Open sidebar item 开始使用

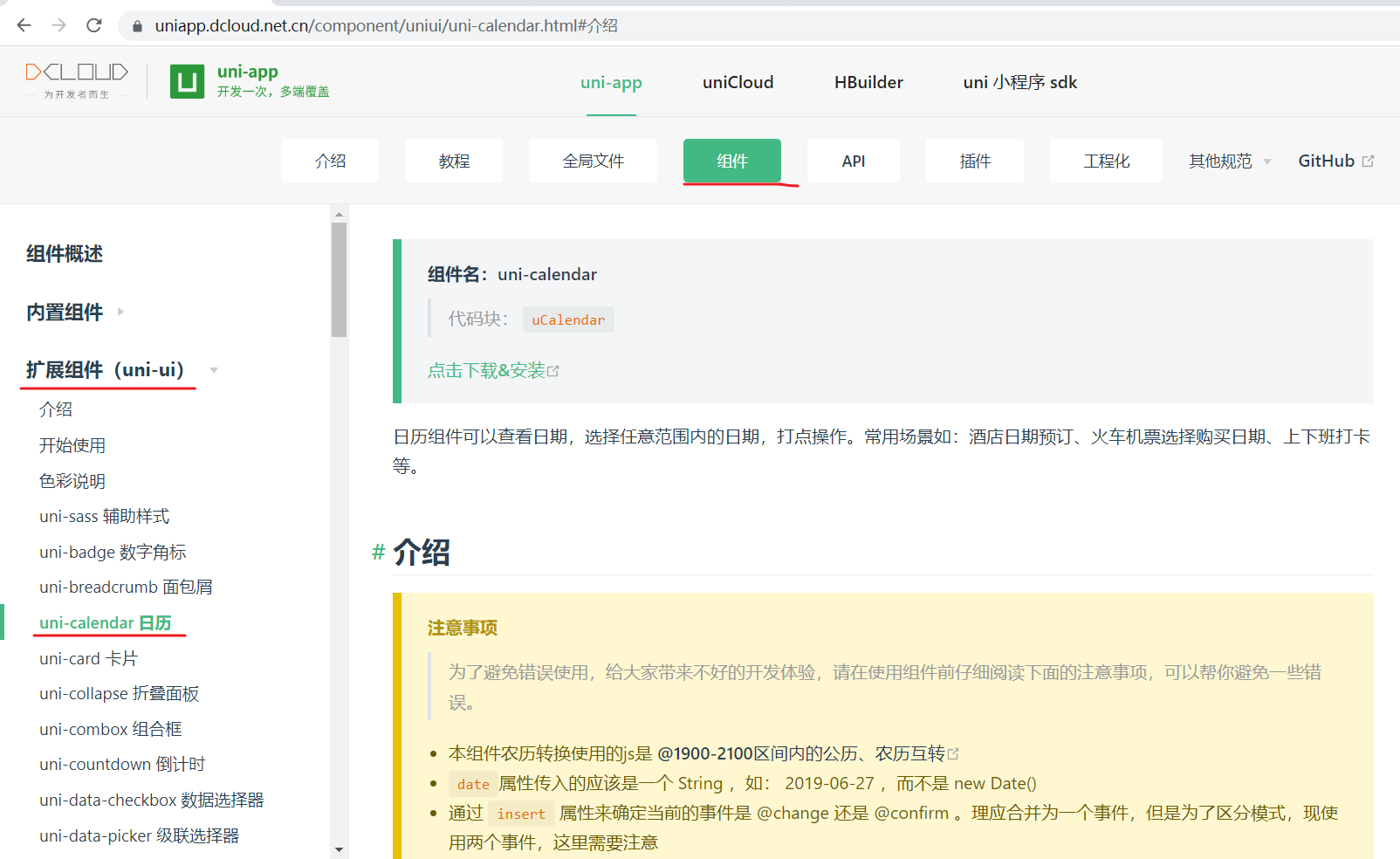72,445
